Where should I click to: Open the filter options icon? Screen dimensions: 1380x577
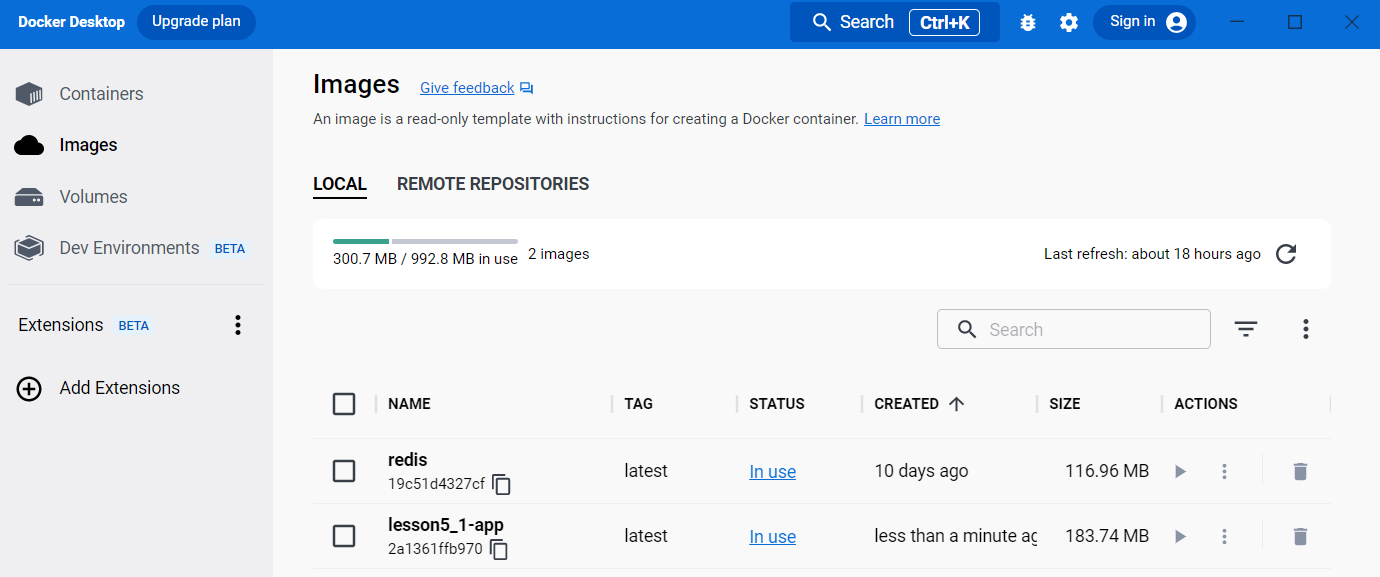coord(1245,329)
